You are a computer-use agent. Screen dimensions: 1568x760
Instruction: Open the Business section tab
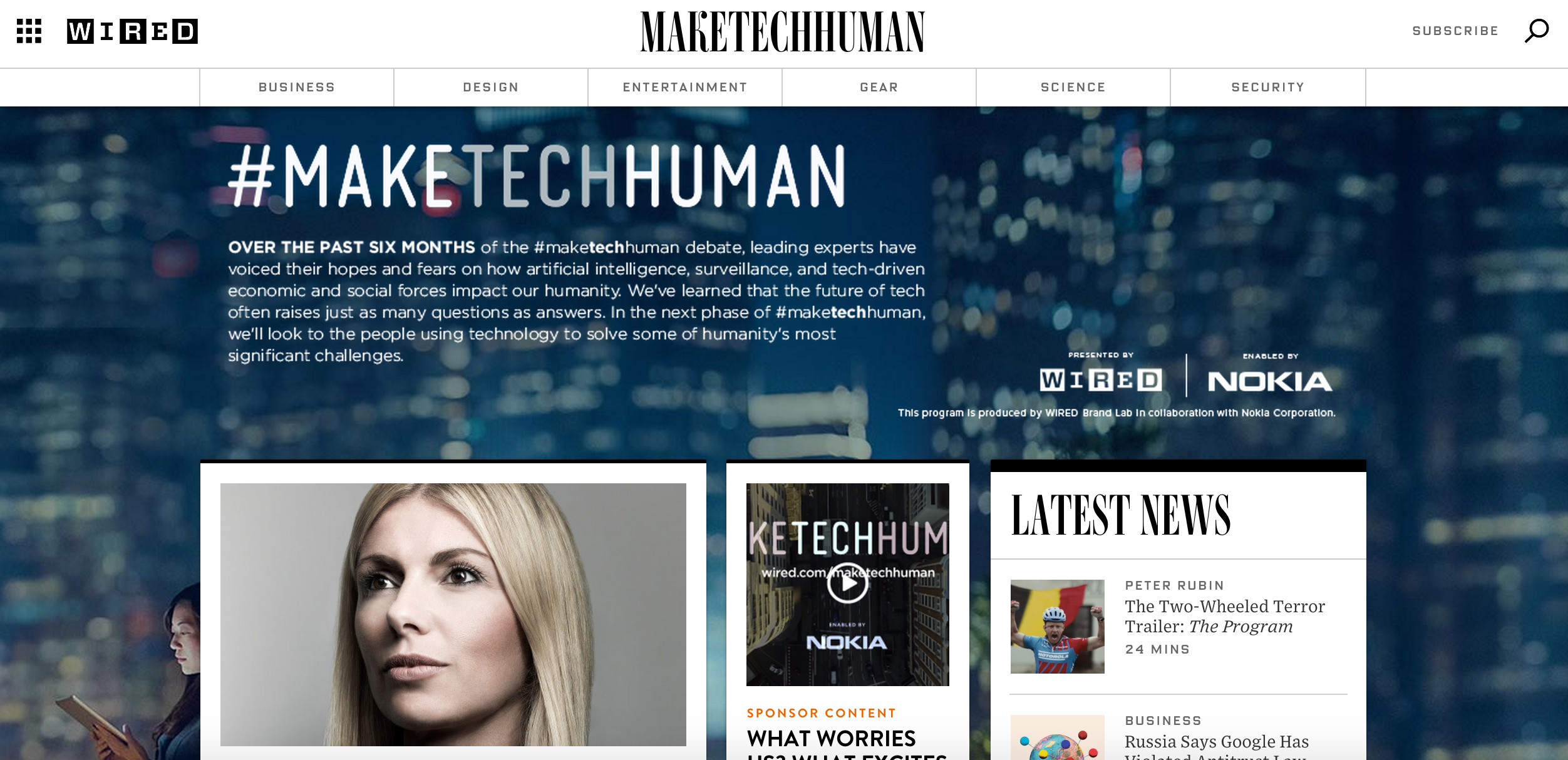pos(297,87)
